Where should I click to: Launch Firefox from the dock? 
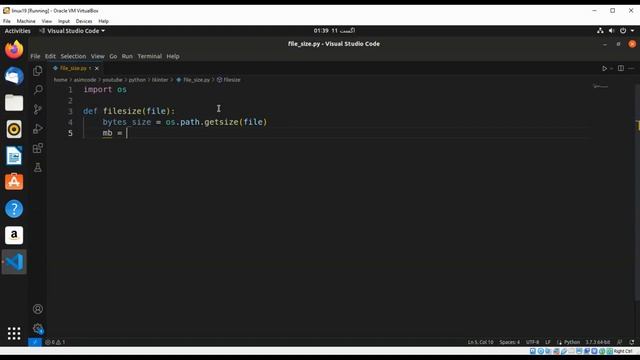14,50
